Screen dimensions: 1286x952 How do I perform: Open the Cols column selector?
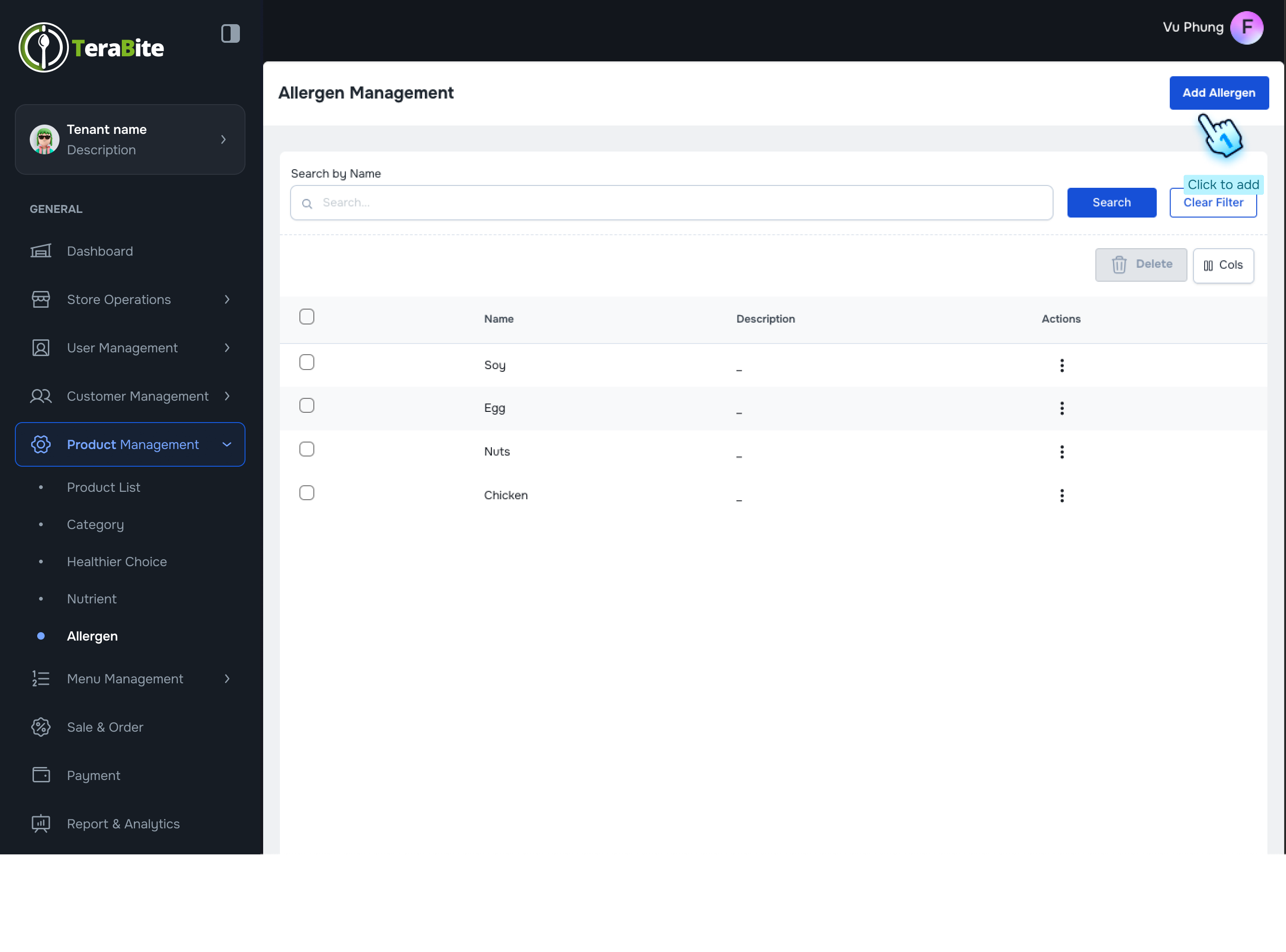point(1223,265)
